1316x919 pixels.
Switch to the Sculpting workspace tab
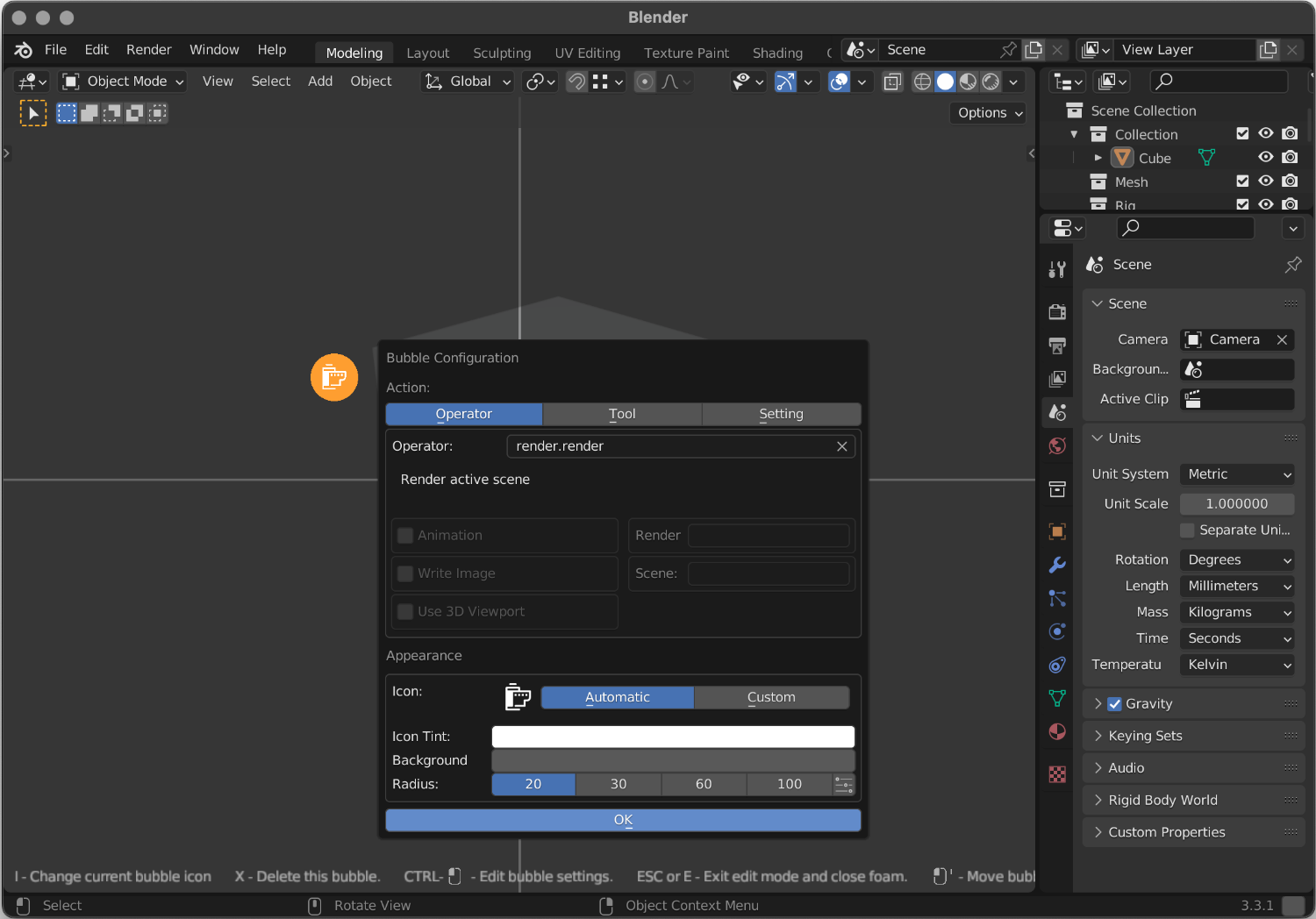[502, 53]
